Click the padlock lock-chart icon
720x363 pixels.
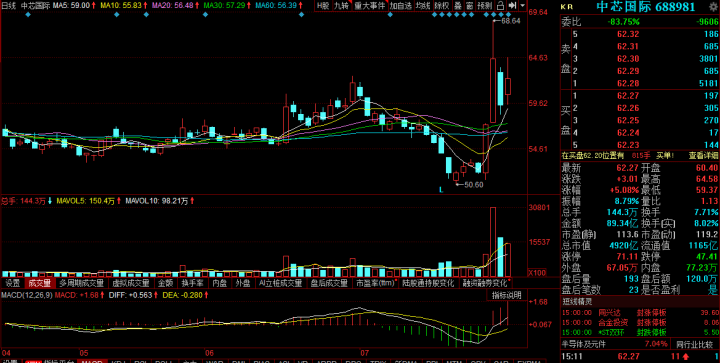point(501,6)
